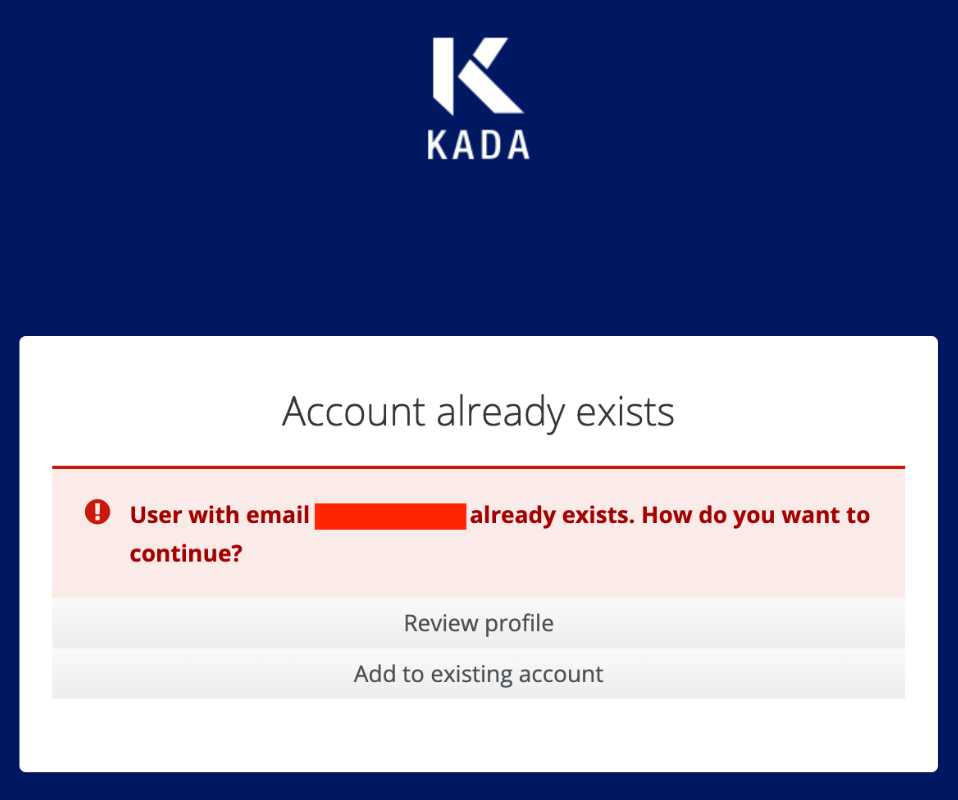Click the KADA wordmark text

478,145
